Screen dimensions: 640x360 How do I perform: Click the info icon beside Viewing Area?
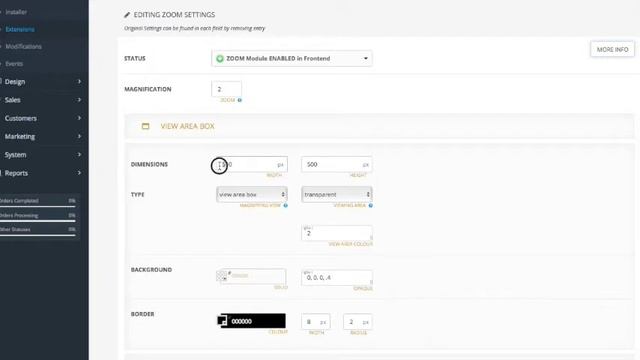[x=371, y=205]
